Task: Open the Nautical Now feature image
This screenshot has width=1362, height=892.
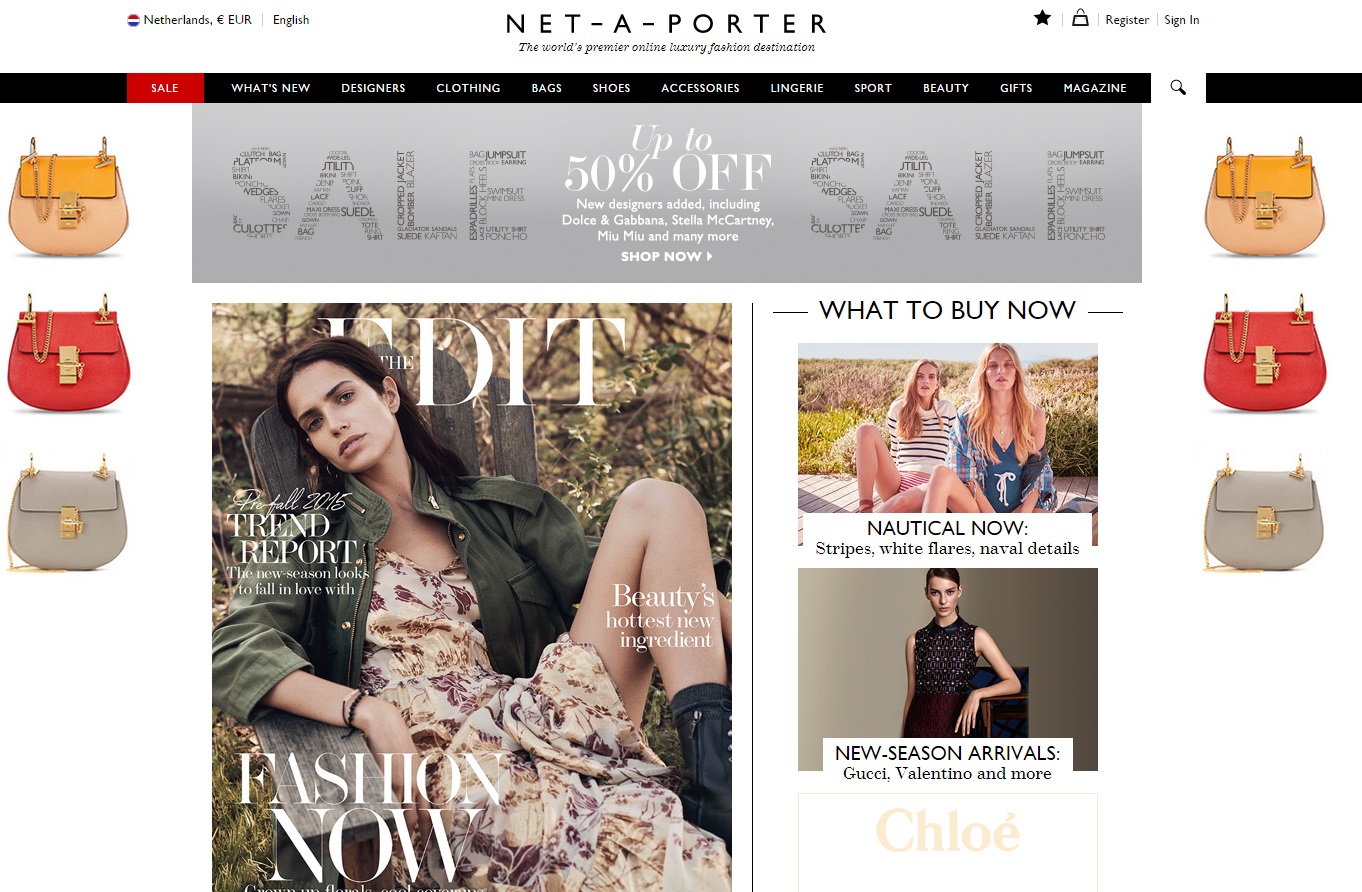Action: pos(948,445)
